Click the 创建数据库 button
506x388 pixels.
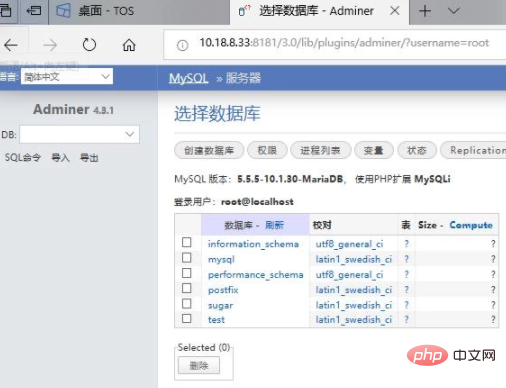209,150
